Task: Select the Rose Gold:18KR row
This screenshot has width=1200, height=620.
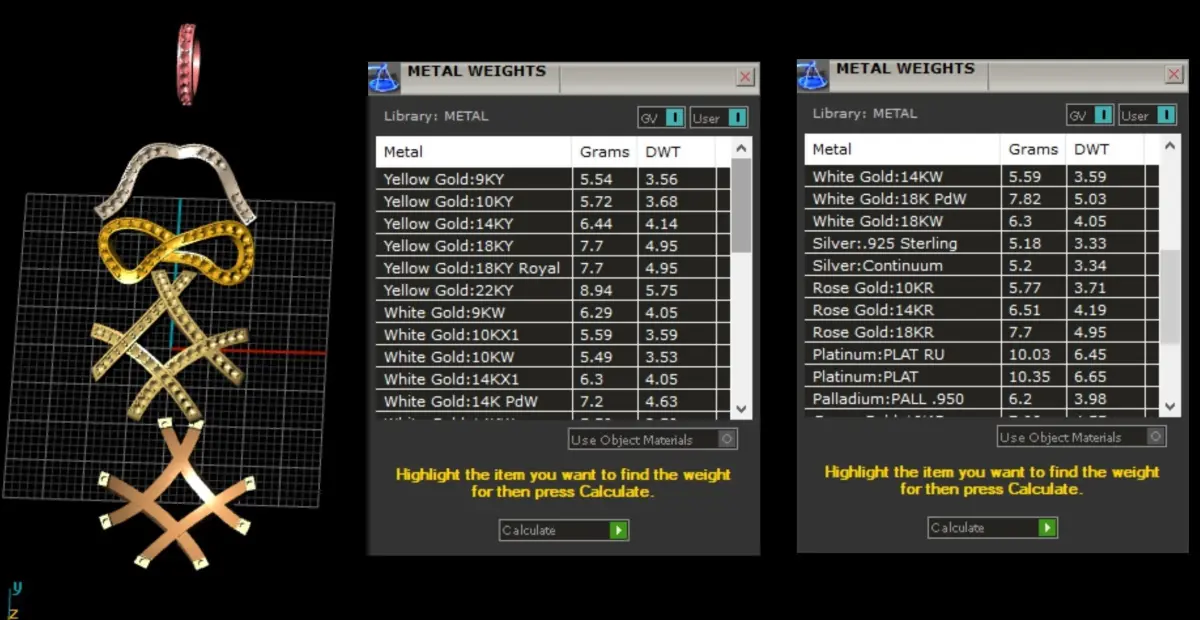Action: (x=982, y=332)
